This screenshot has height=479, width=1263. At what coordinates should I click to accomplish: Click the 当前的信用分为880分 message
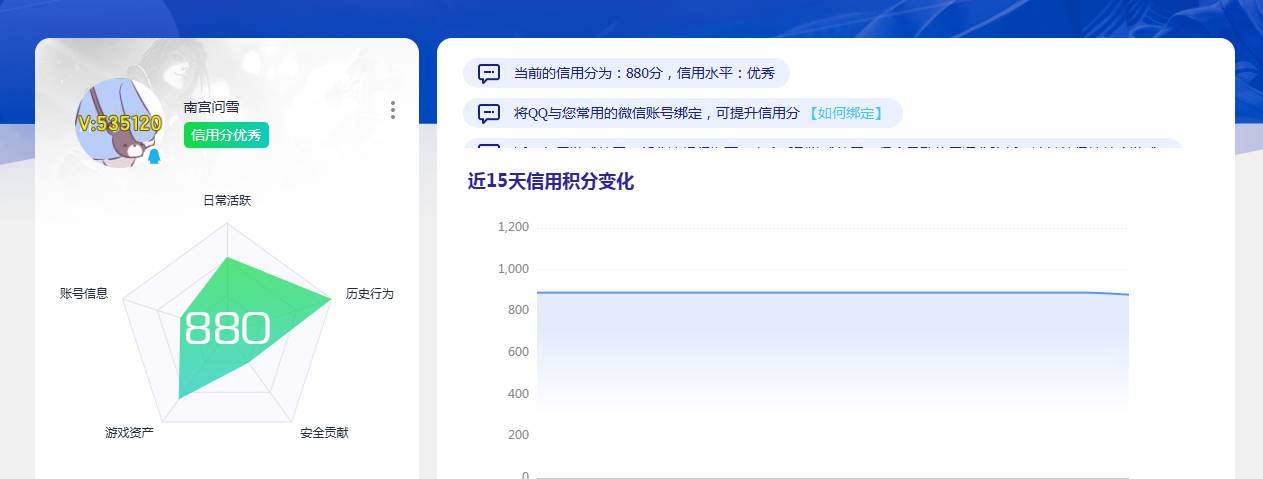pyautogui.click(x=643, y=73)
